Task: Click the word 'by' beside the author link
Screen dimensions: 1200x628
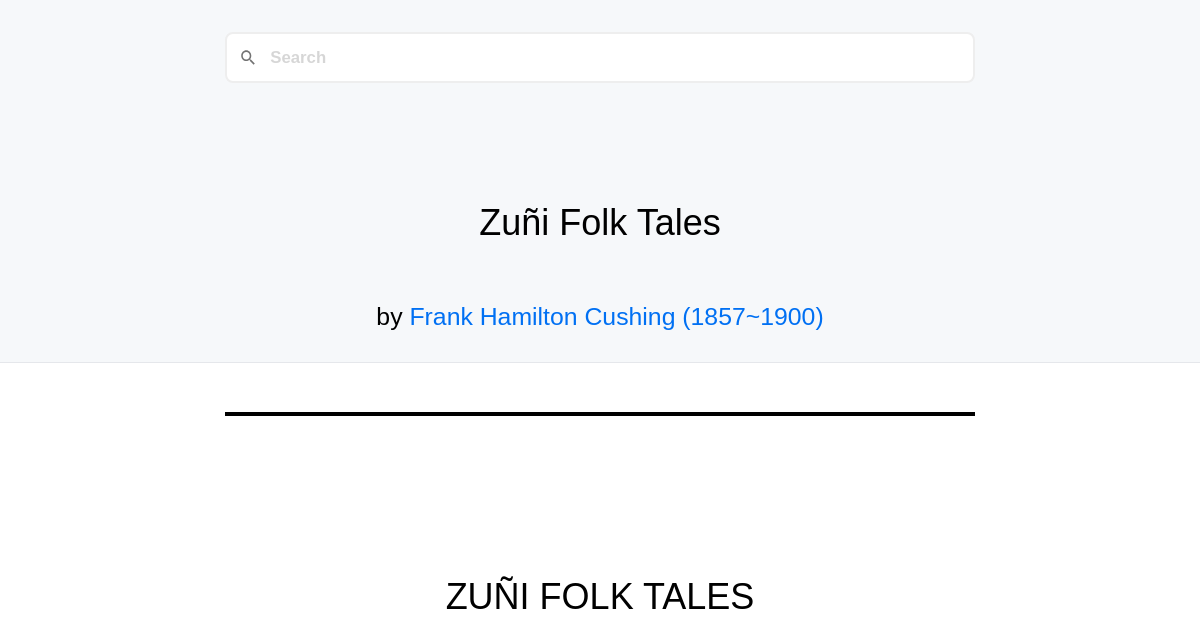Action: point(391,317)
